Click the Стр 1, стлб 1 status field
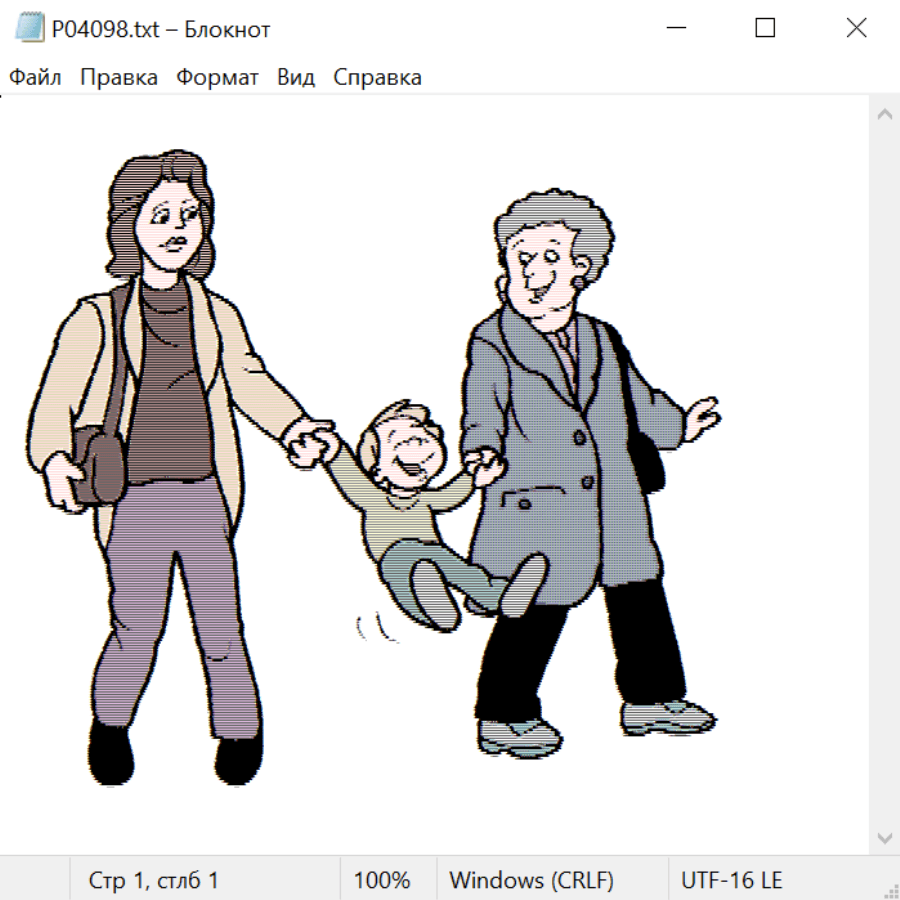The width and height of the screenshot is (900, 900). (154, 881)
